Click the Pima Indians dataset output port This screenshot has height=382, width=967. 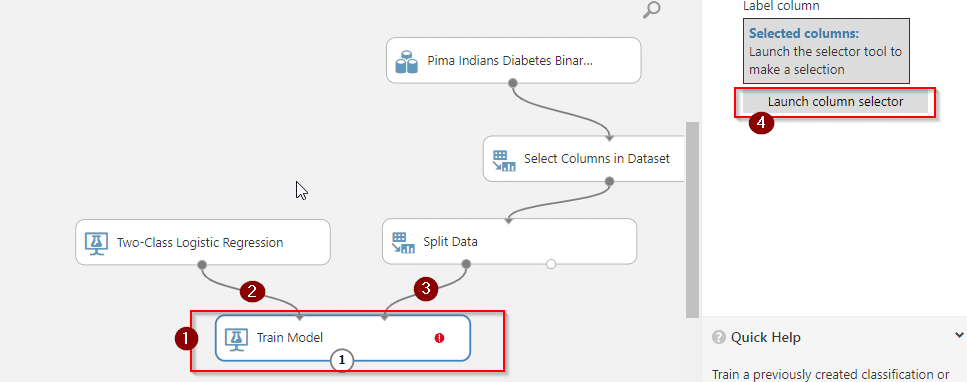pos(513,83)
